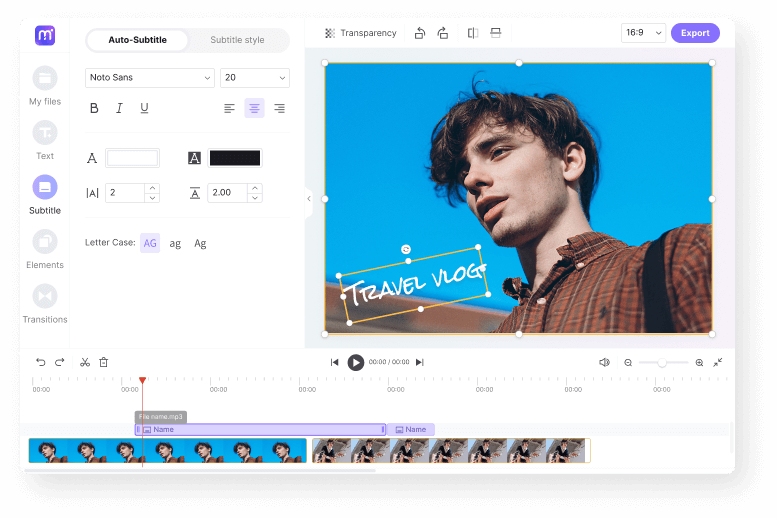Play the video

coord(355,362)
